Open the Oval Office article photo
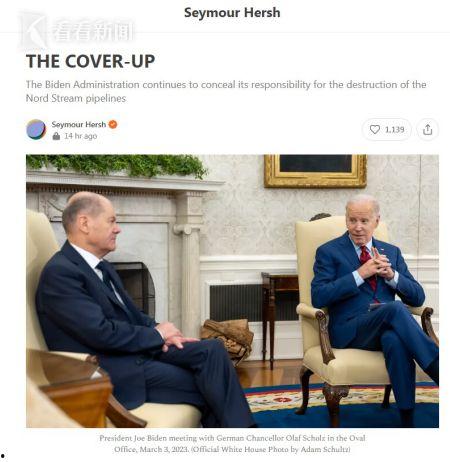This screenshot has height=462, width=450. point(232,291)
